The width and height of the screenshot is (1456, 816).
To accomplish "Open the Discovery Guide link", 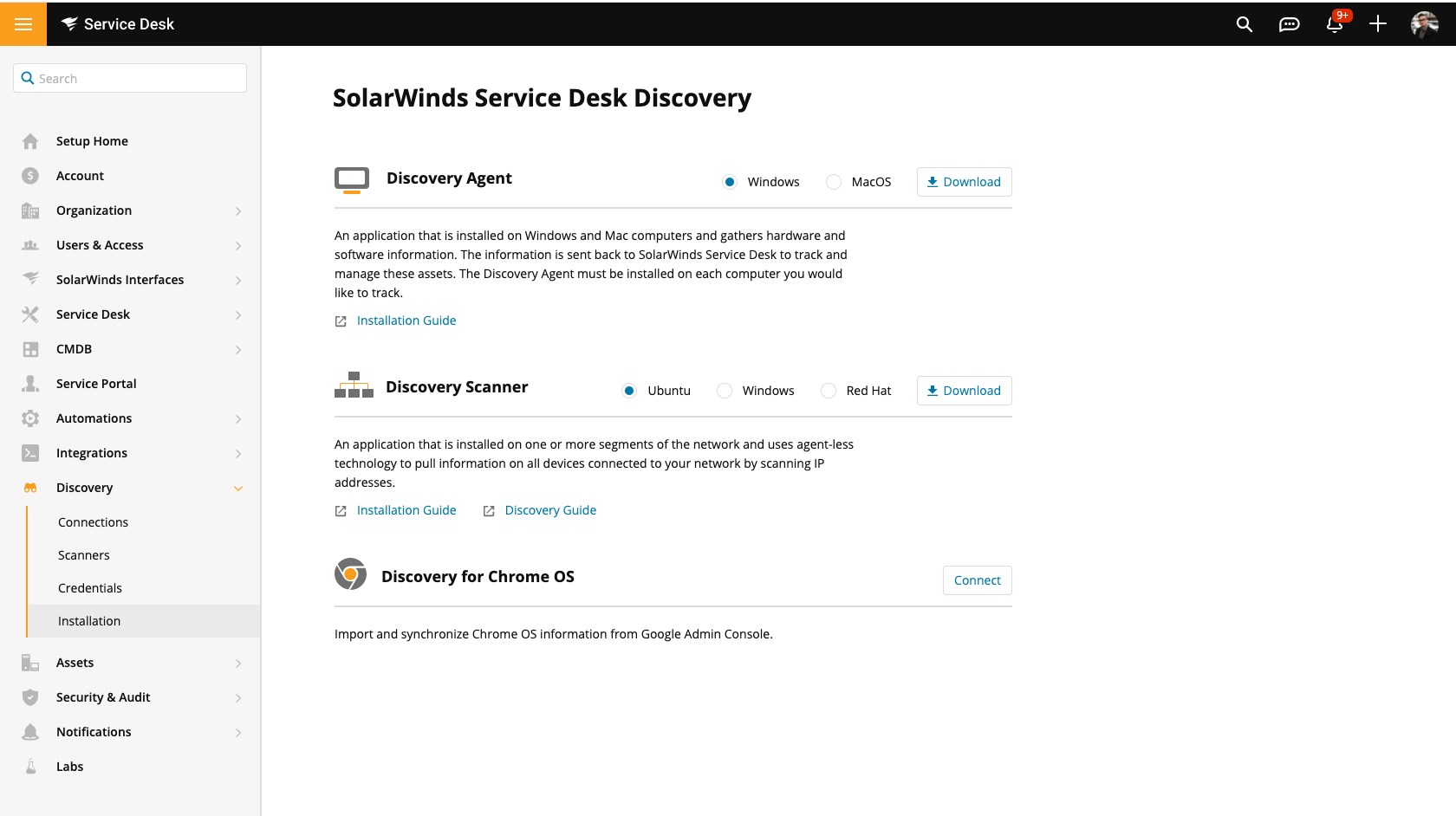I will 550,510.
